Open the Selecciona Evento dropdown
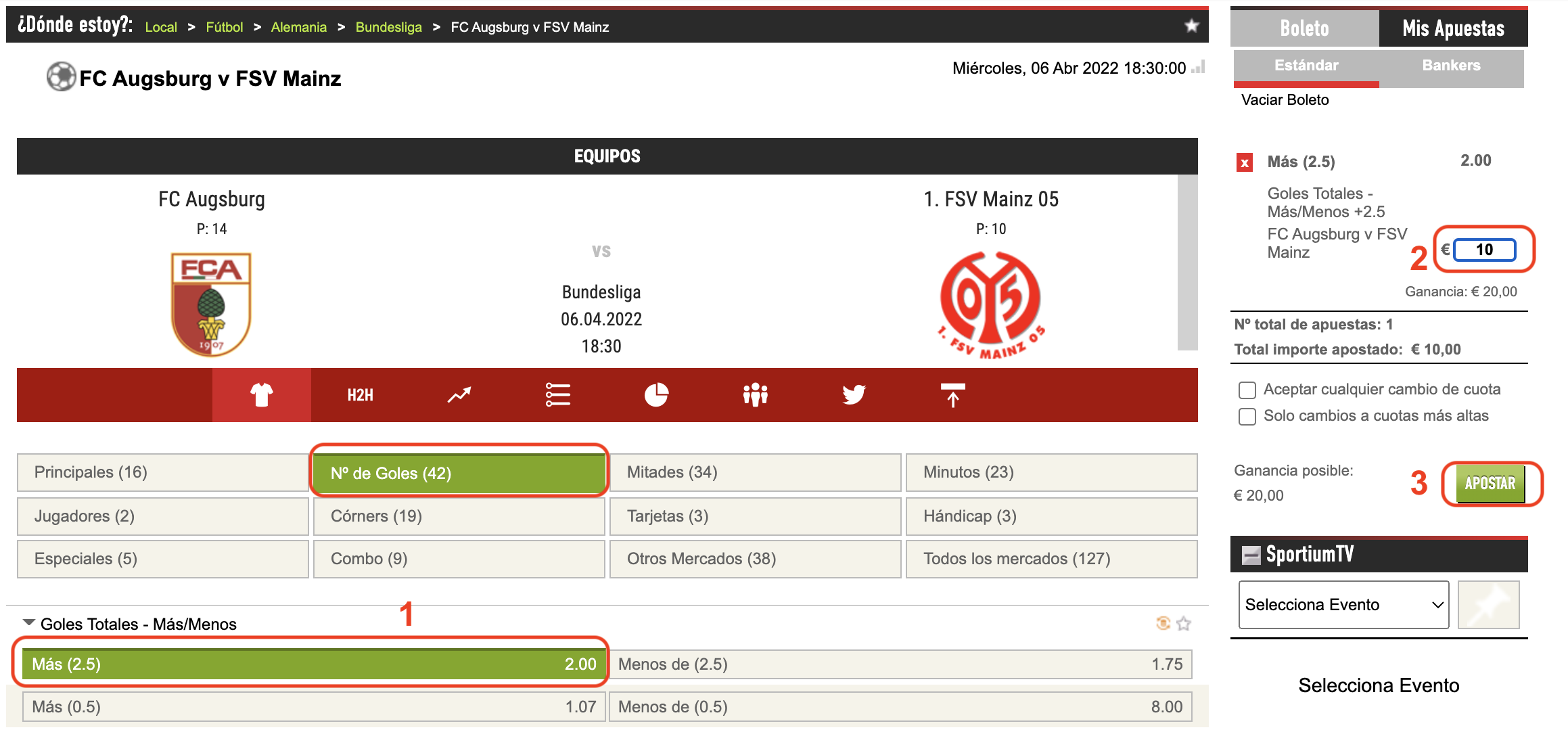The width and height of the screenshot is (1568, 732). pos(1343,604)
